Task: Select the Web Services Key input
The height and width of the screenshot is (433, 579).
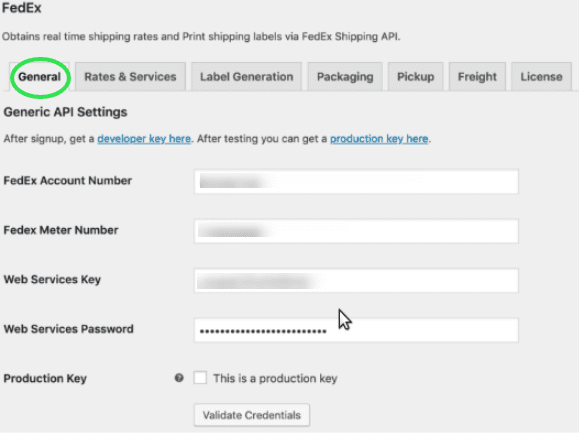Action: (356, 281)
